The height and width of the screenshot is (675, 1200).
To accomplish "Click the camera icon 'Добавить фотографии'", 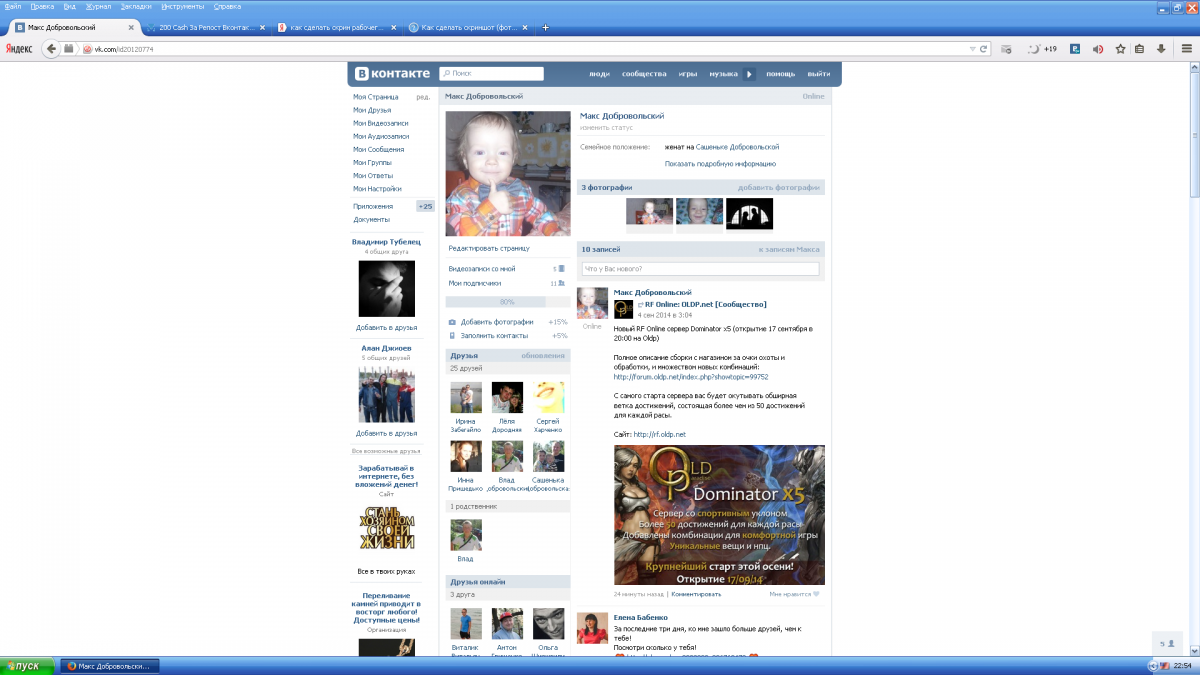I will 453,322.
